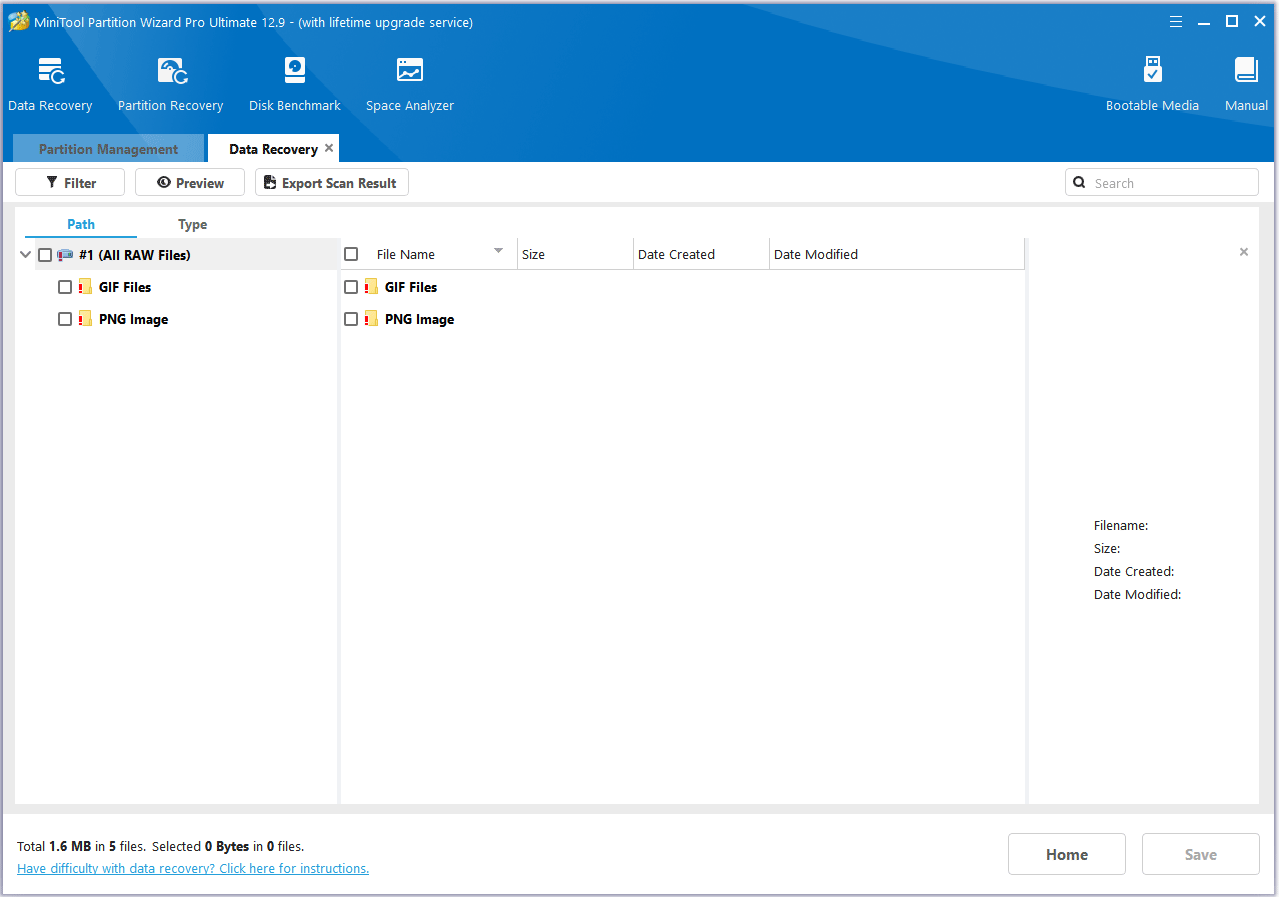1280x897 pixels.
Task: Click the Save button
Action: click(x=1201, y=854)
